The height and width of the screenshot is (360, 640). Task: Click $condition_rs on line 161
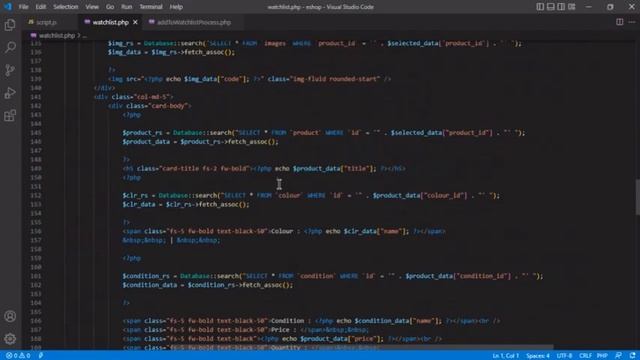(146, 276)
